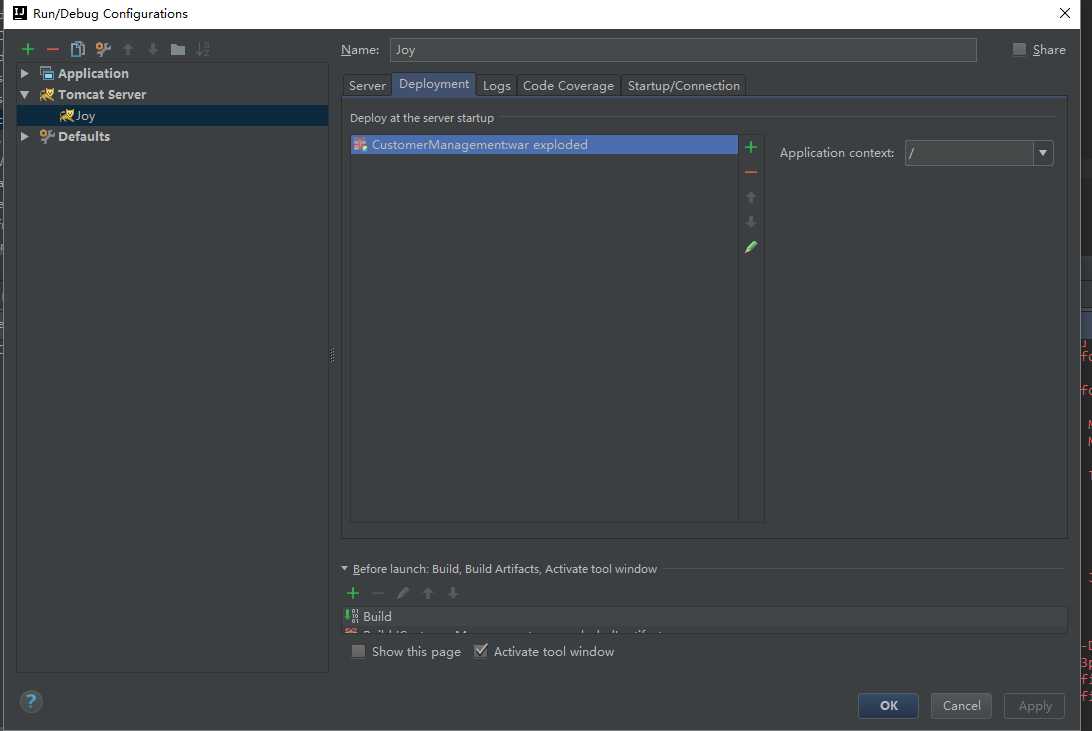Collapse the Before launch section

[344, 569]
